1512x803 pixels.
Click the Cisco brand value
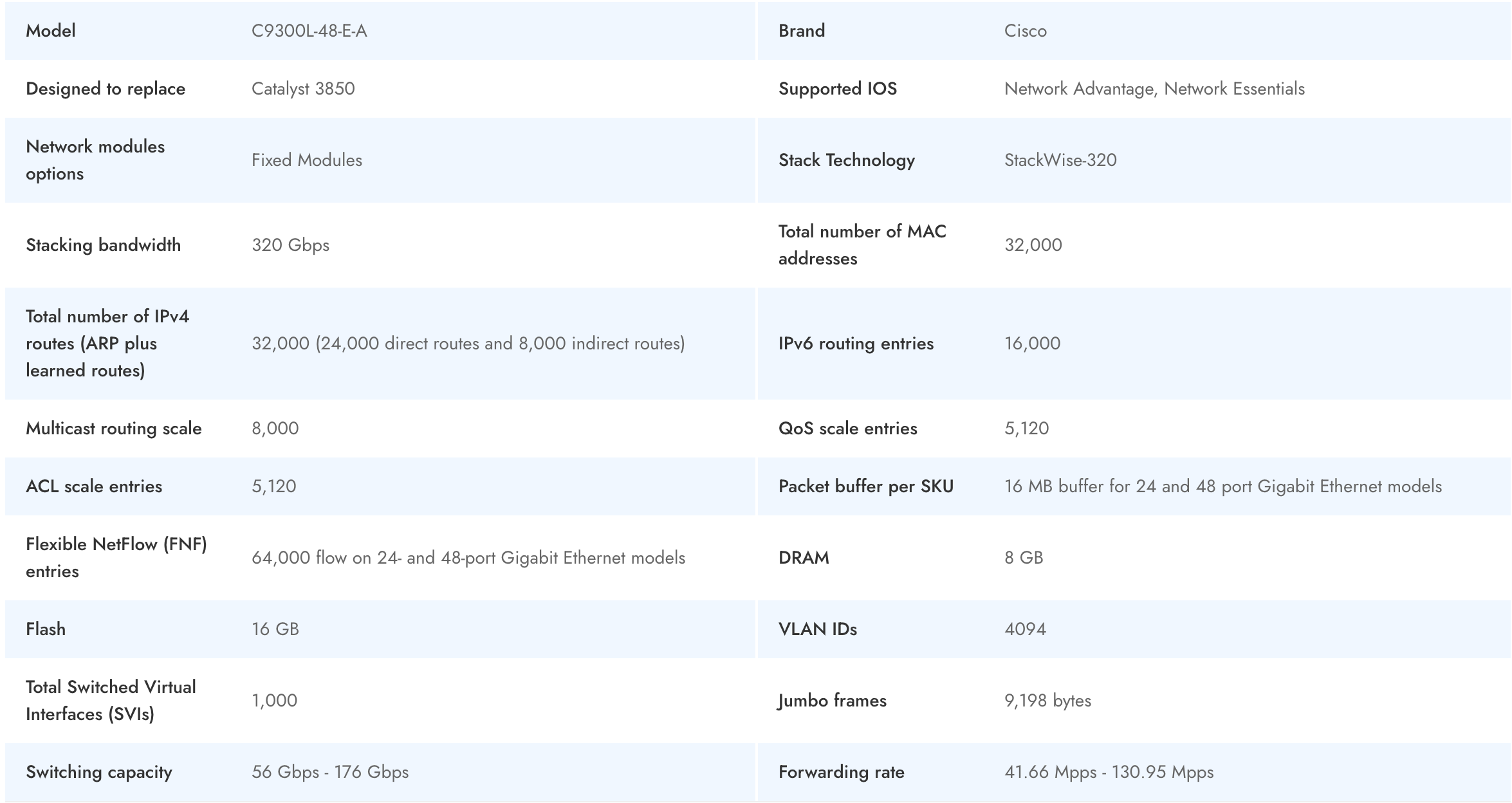[1025, 31]
